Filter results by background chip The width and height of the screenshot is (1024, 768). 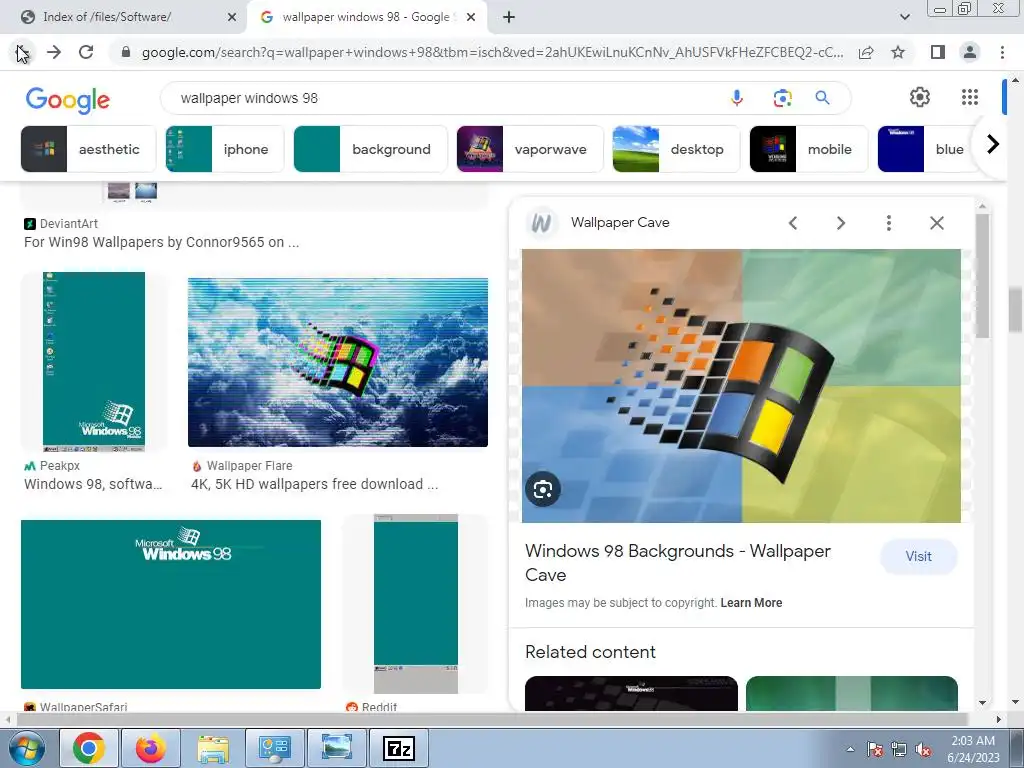[370, 149]
